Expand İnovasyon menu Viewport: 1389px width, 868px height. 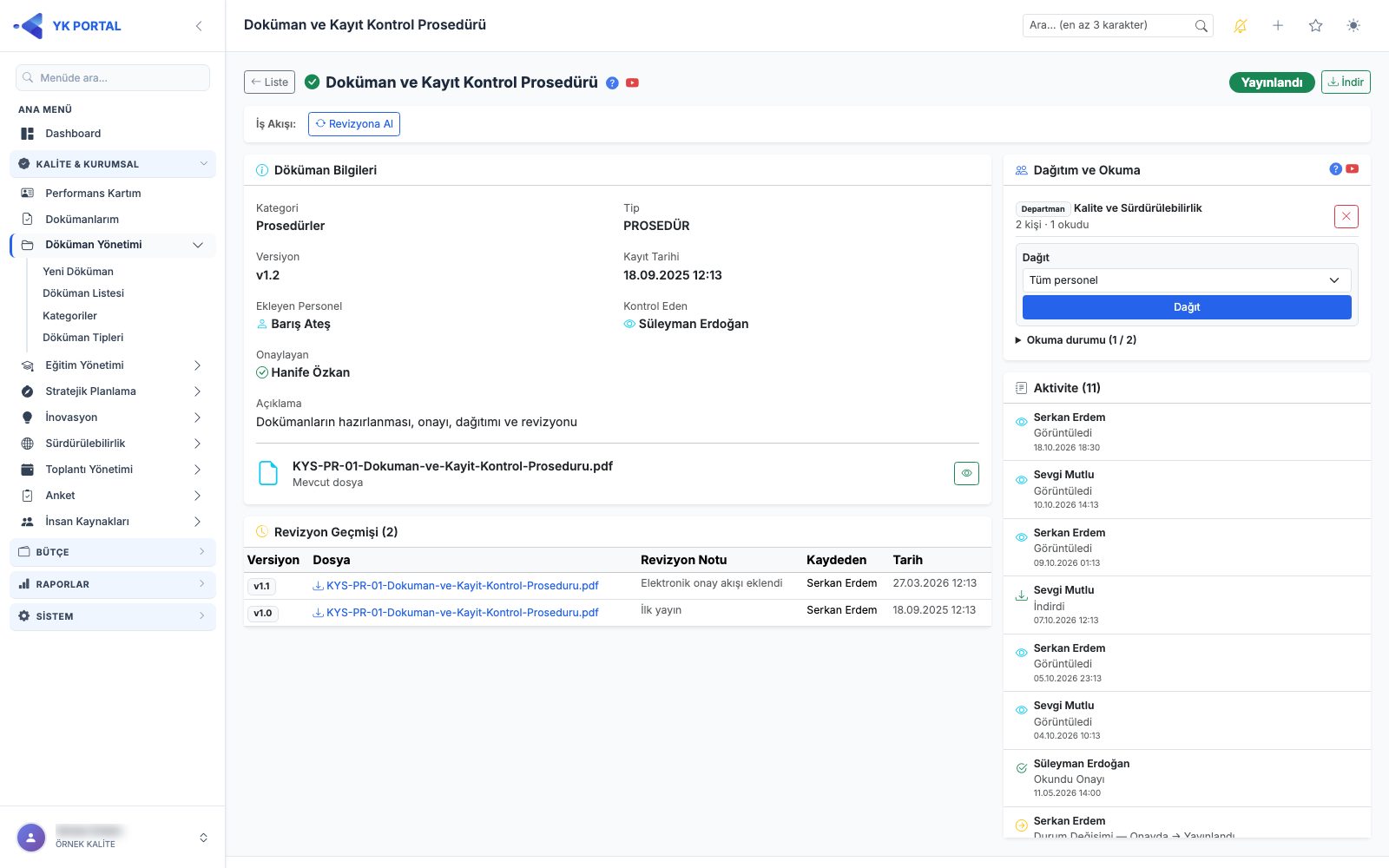[x=113, y=418]
